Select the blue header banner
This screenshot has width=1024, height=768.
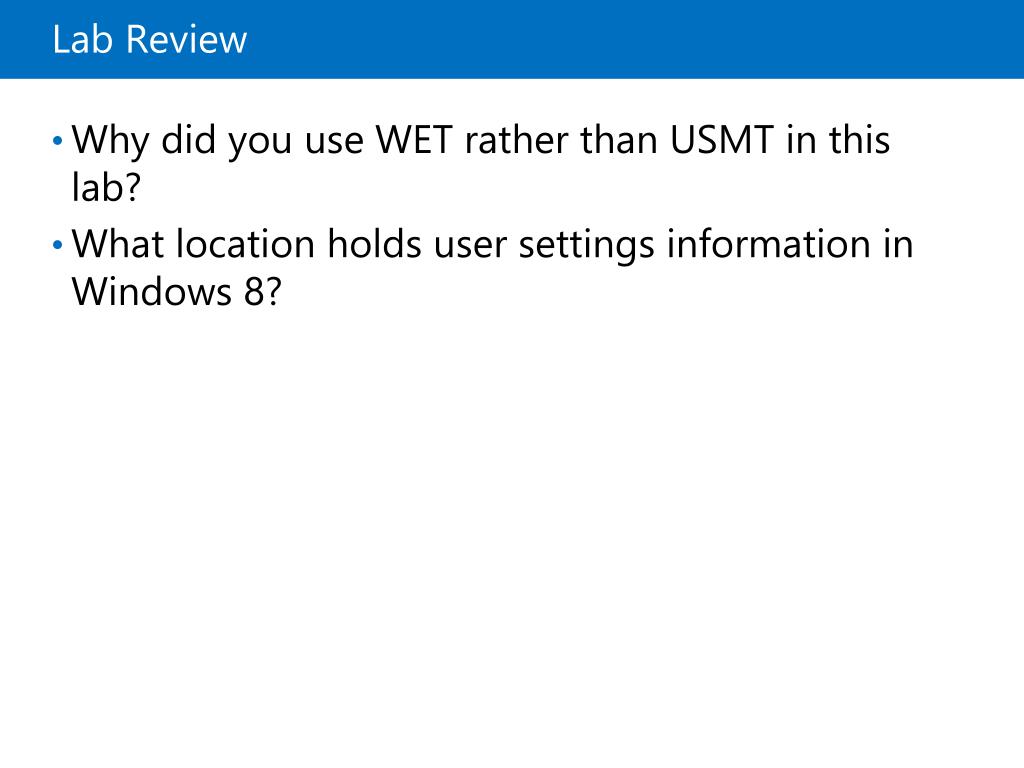click(512, 39)
